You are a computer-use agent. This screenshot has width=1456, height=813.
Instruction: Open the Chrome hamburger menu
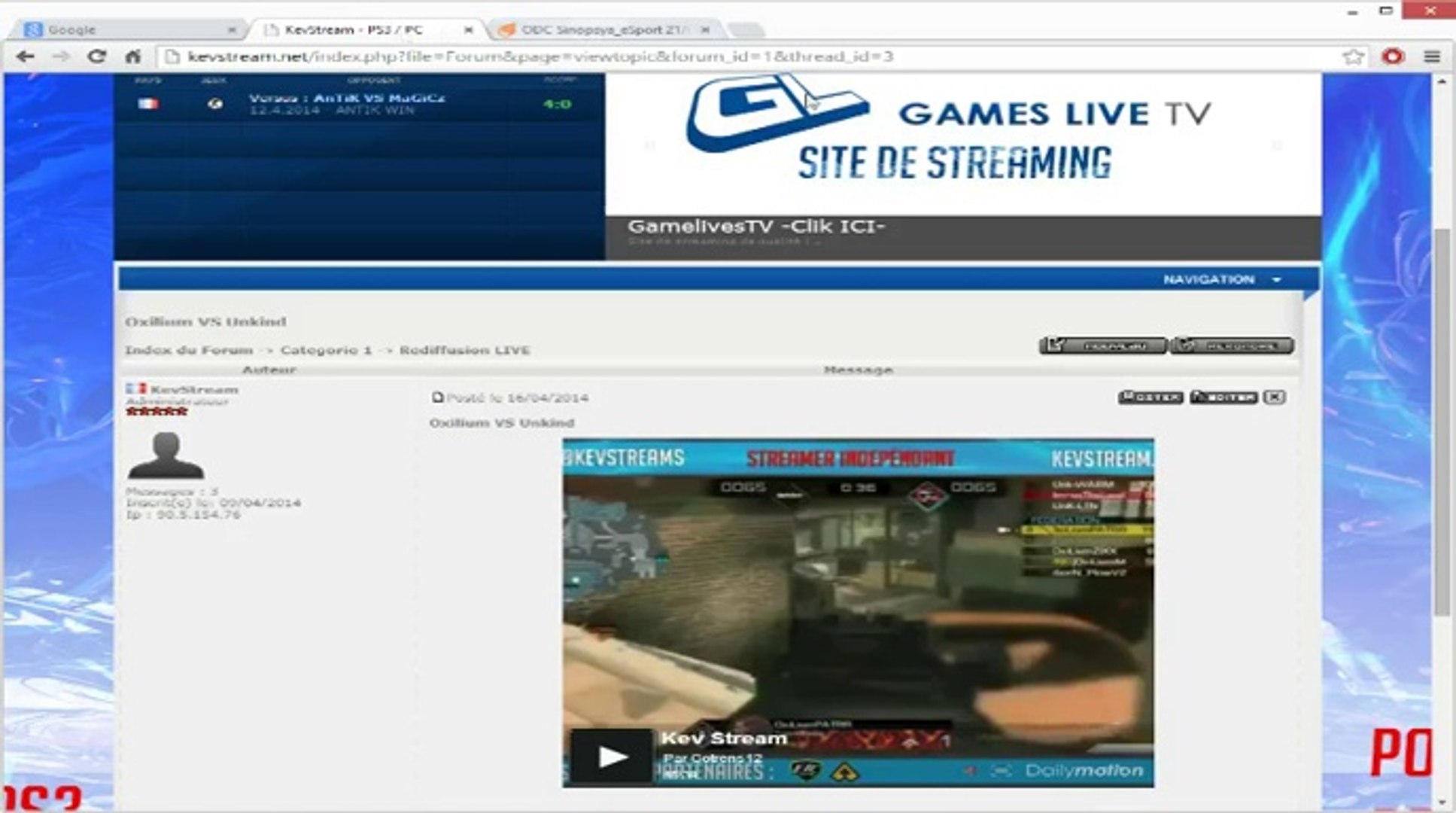point(1432,56)
